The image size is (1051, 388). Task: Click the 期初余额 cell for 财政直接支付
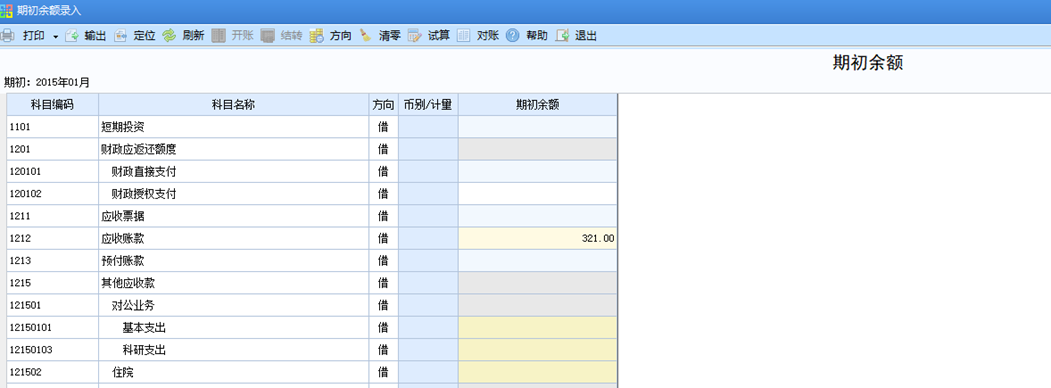[x=538, y=172]
